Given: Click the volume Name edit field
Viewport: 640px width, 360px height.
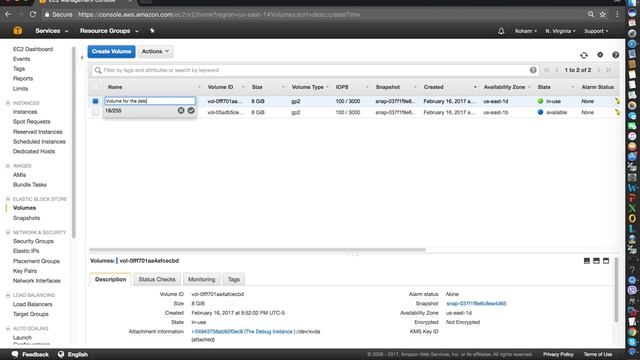Looking at the screenshot, I should point(150,101).
